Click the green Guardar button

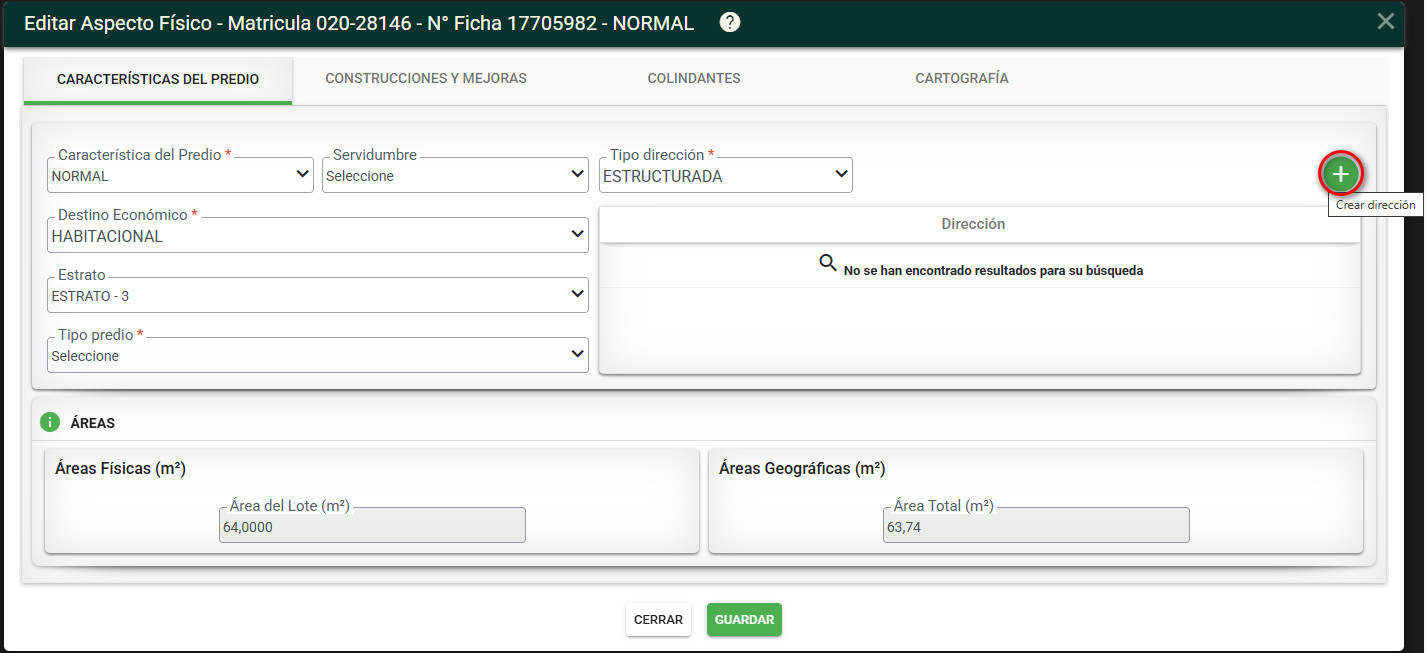(744, 620)
